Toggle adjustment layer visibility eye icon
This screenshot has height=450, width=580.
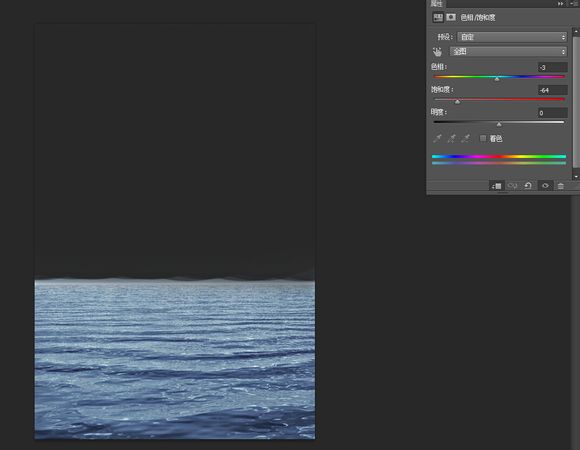[x=545, y=186]
